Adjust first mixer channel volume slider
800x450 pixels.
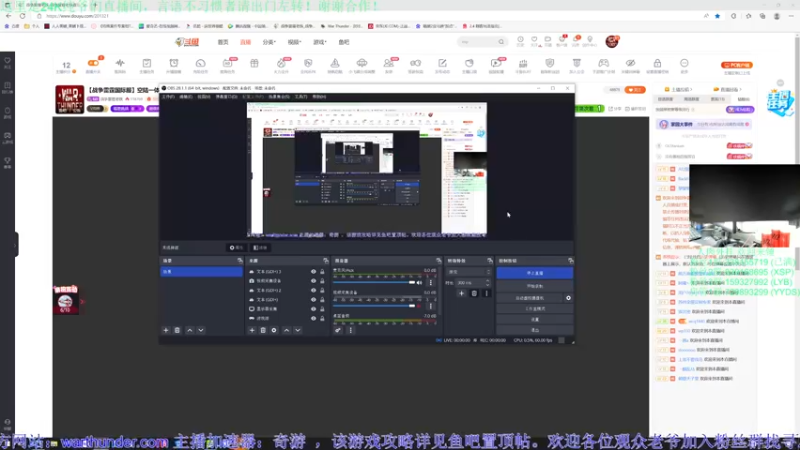point(374,283)
